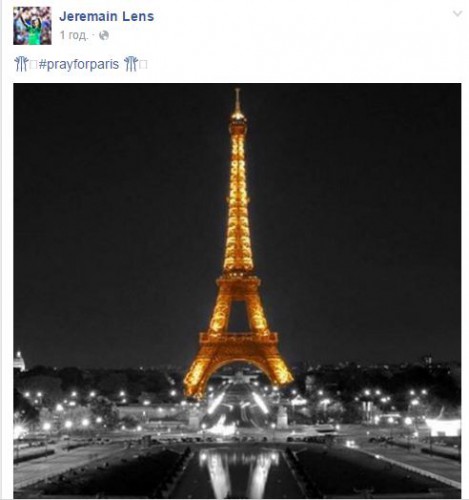Click the bright white building on the photo's right
Screen dimensions: 469x500
click(443, 428)
